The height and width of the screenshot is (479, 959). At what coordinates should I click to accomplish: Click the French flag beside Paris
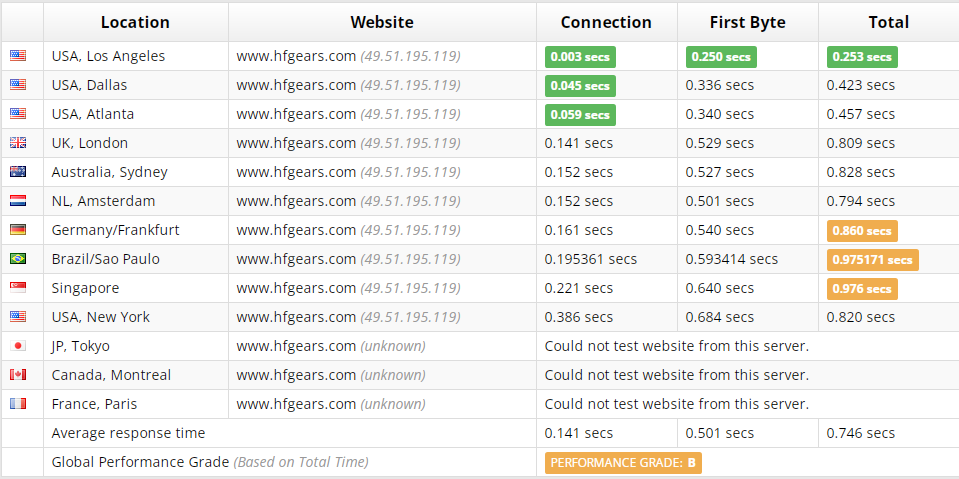tap(18, 404)
